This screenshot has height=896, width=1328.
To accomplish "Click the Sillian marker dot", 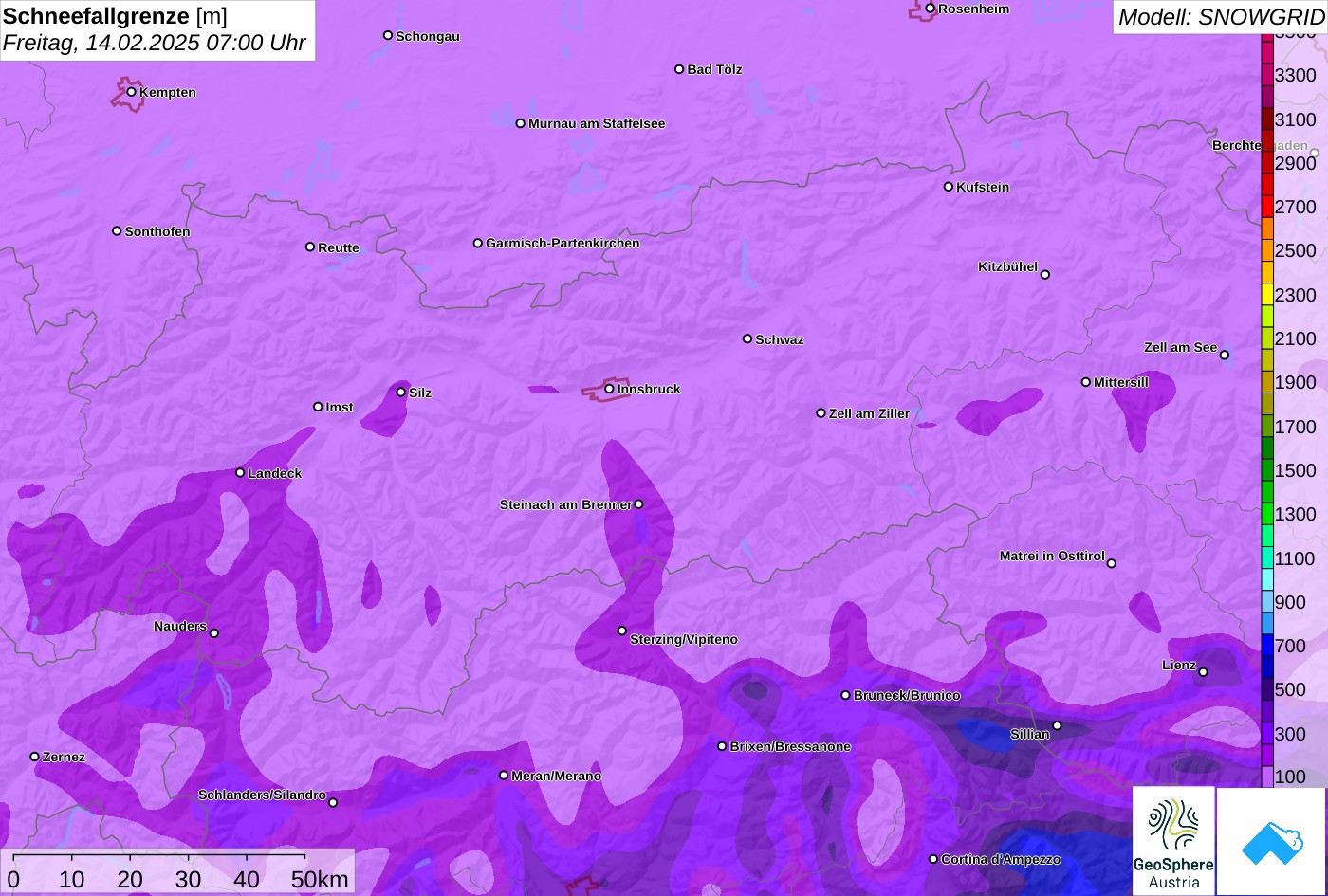I will click(1058, 726).
